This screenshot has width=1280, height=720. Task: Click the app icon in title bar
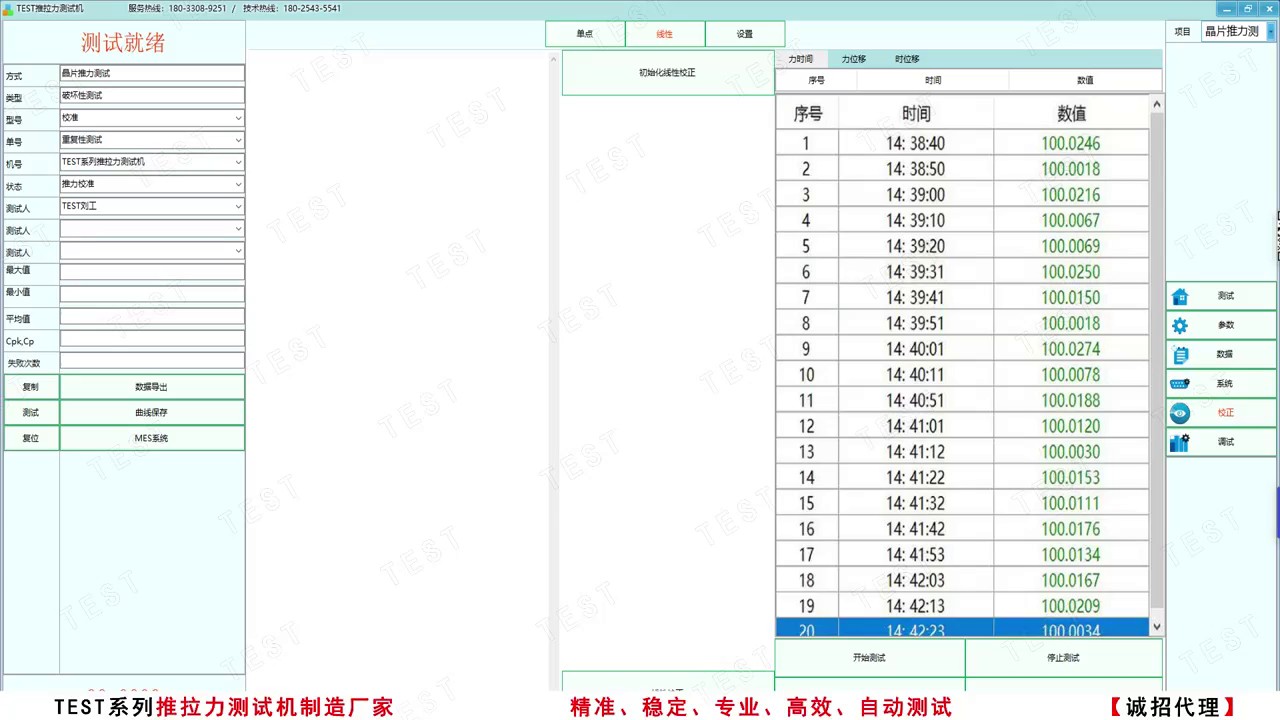(x=8, y=8)
